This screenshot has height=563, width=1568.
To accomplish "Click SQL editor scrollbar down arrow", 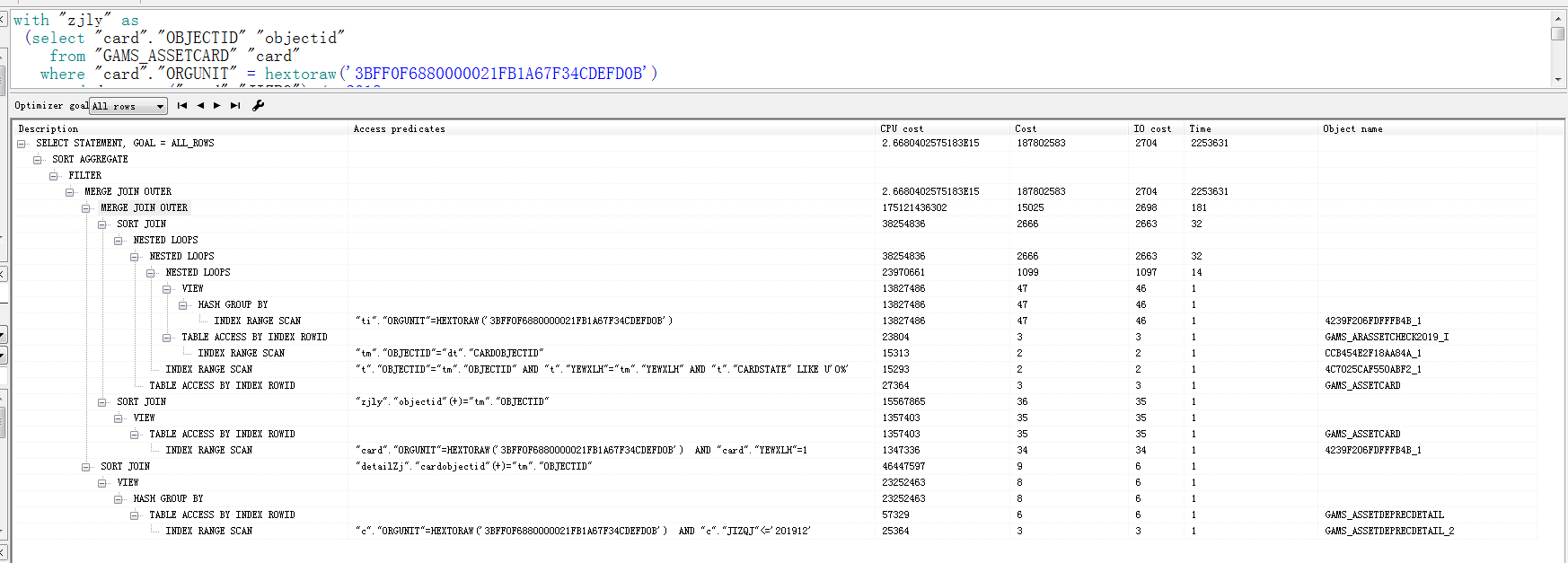I will tap(1558, 79).
